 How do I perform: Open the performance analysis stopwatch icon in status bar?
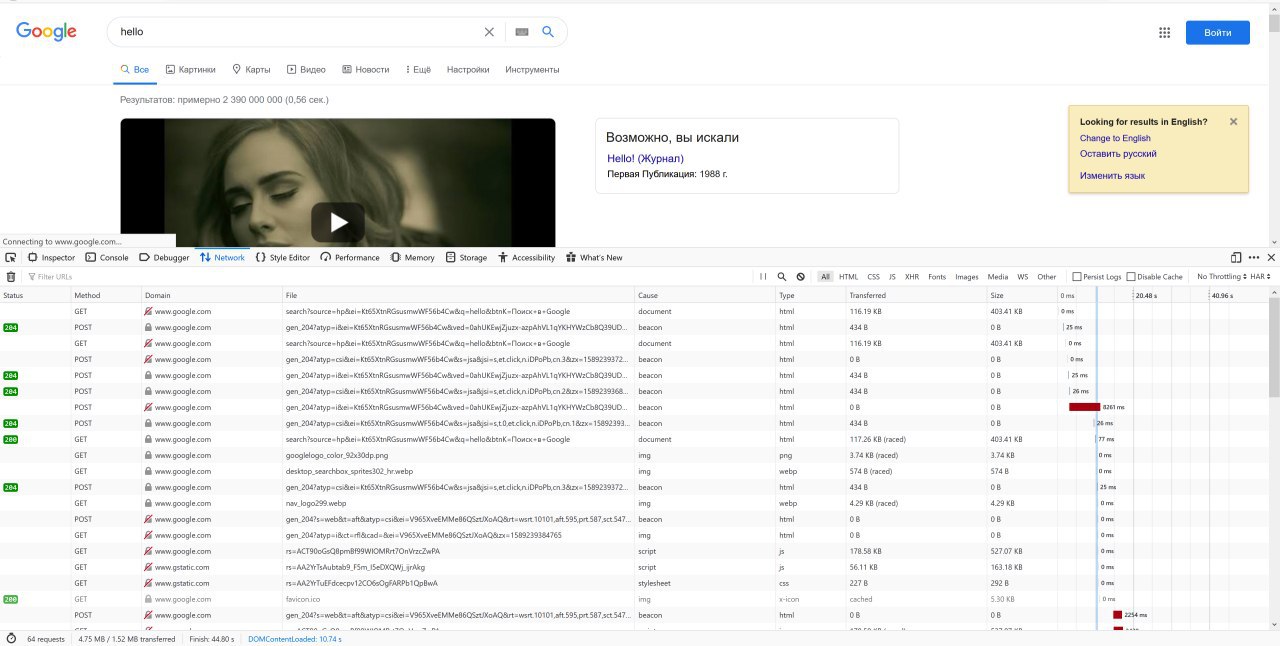point(11,638)
